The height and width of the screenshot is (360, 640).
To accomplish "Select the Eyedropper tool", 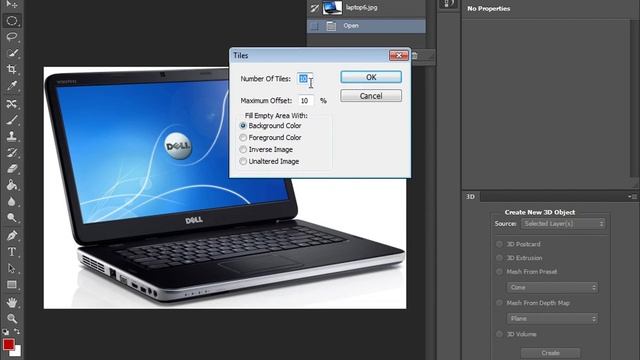I will pyautogui.click(x=11, y=86).
